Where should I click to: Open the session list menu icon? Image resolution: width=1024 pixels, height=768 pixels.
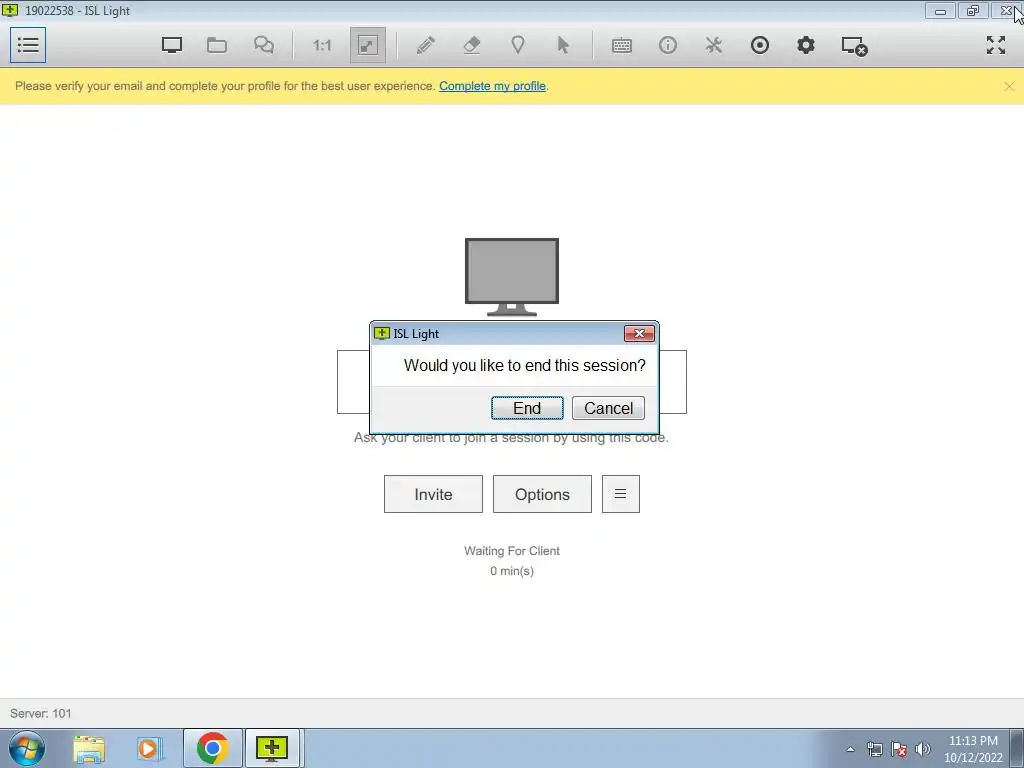[x=28, y=45]
